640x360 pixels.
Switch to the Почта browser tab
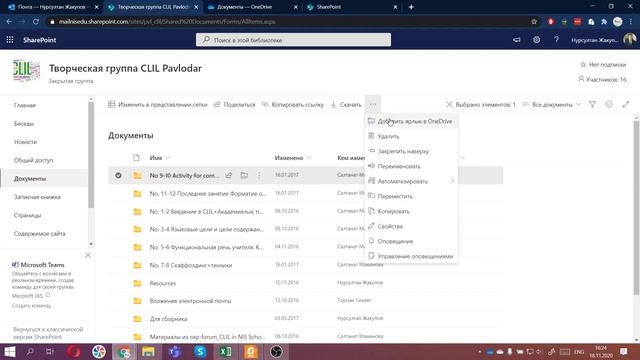[54, 7]
